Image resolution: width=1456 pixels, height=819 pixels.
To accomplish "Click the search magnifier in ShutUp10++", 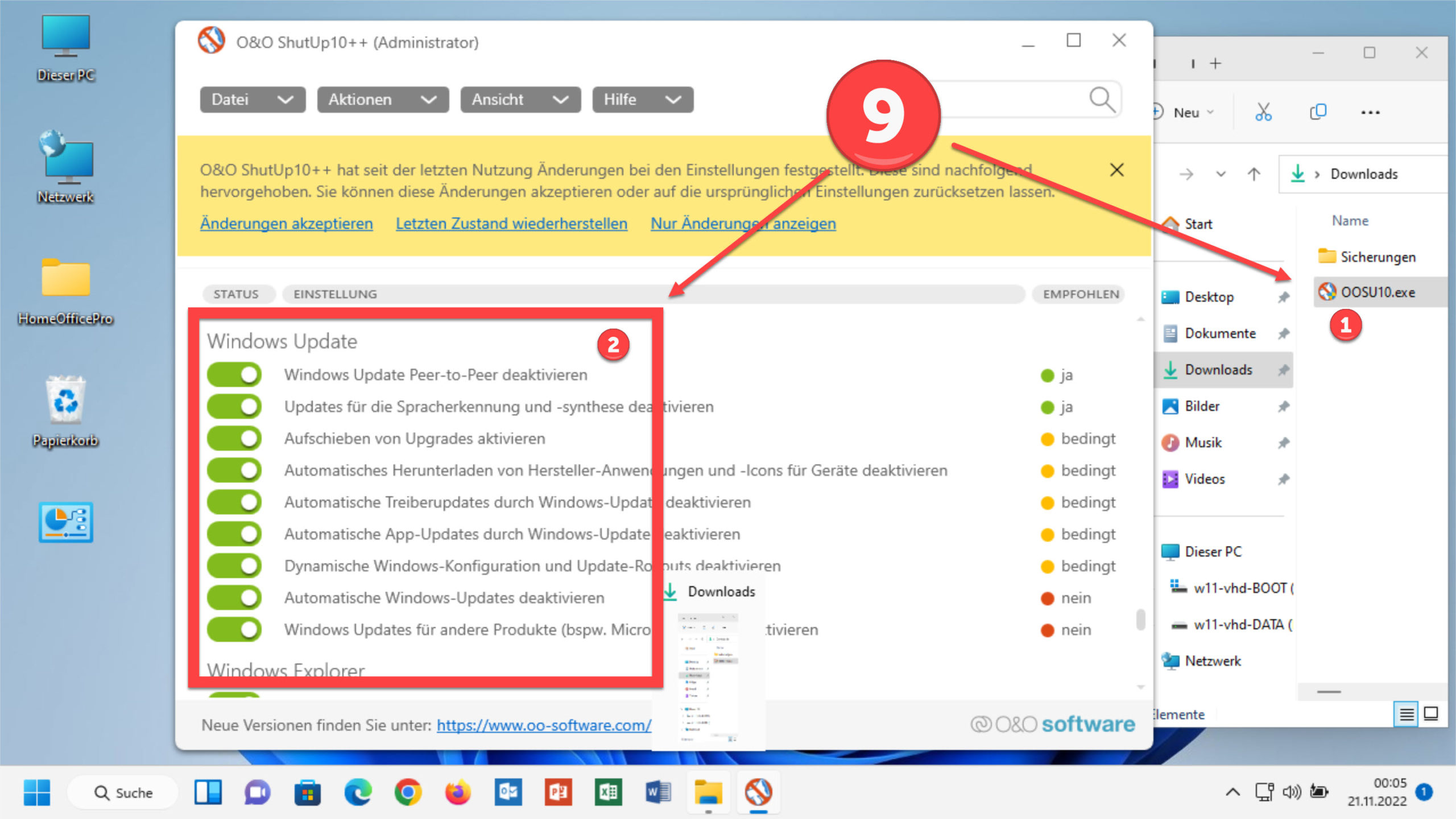I will pos(1102,100).
